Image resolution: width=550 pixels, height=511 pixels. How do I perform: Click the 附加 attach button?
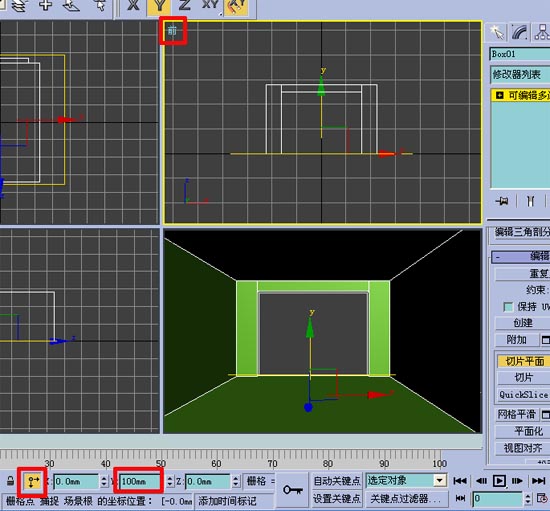(517, 340)
